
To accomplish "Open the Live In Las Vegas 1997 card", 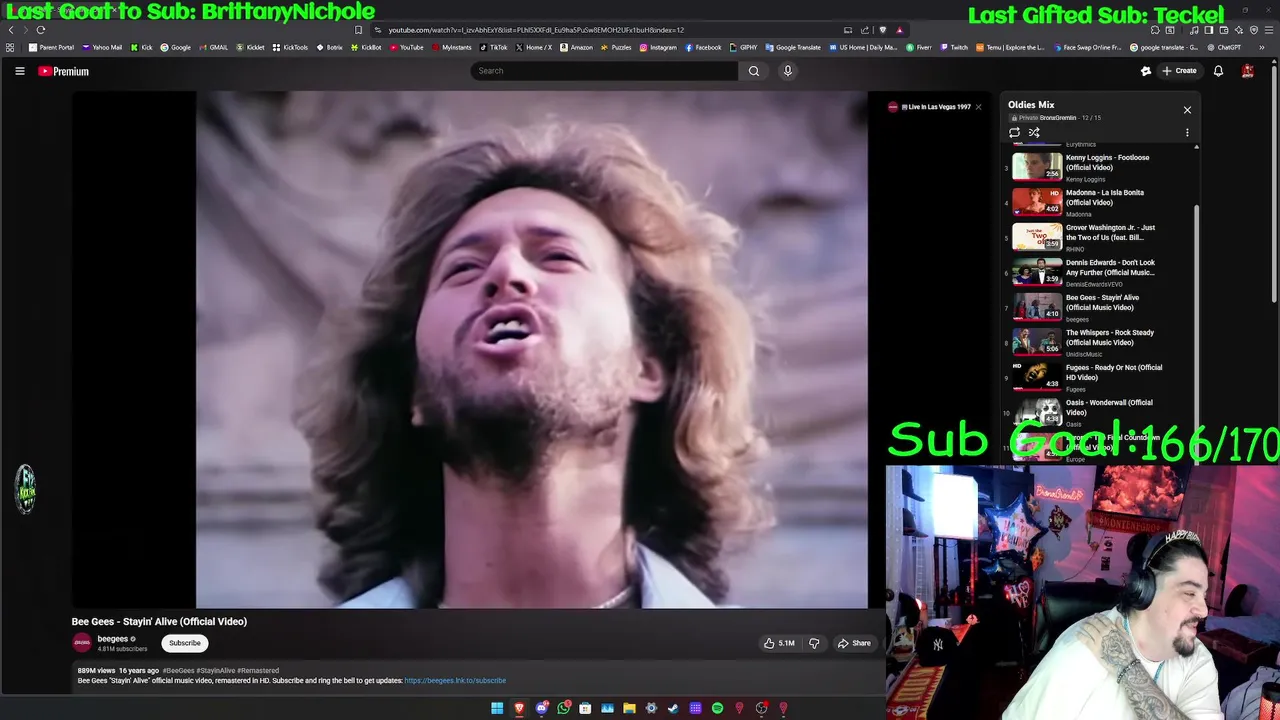I will pyautogui.click(x=930, y=107).
